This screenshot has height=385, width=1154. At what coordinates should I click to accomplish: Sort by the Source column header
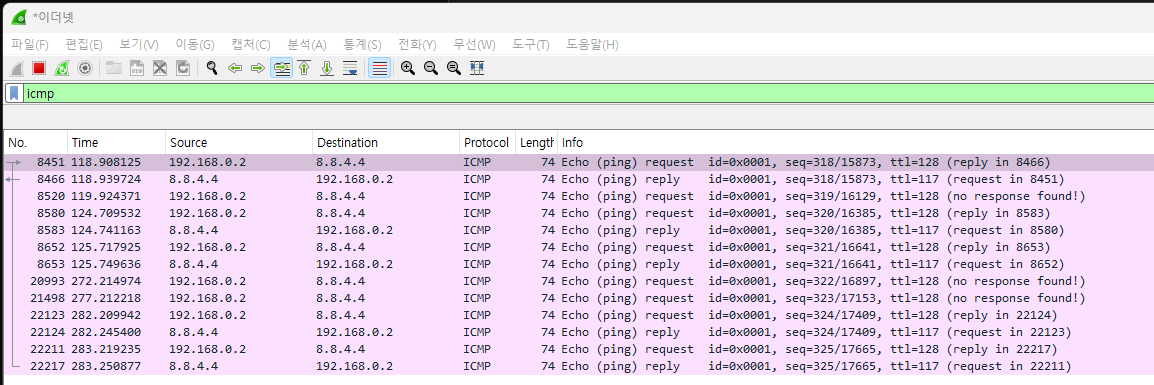point(239,143)
